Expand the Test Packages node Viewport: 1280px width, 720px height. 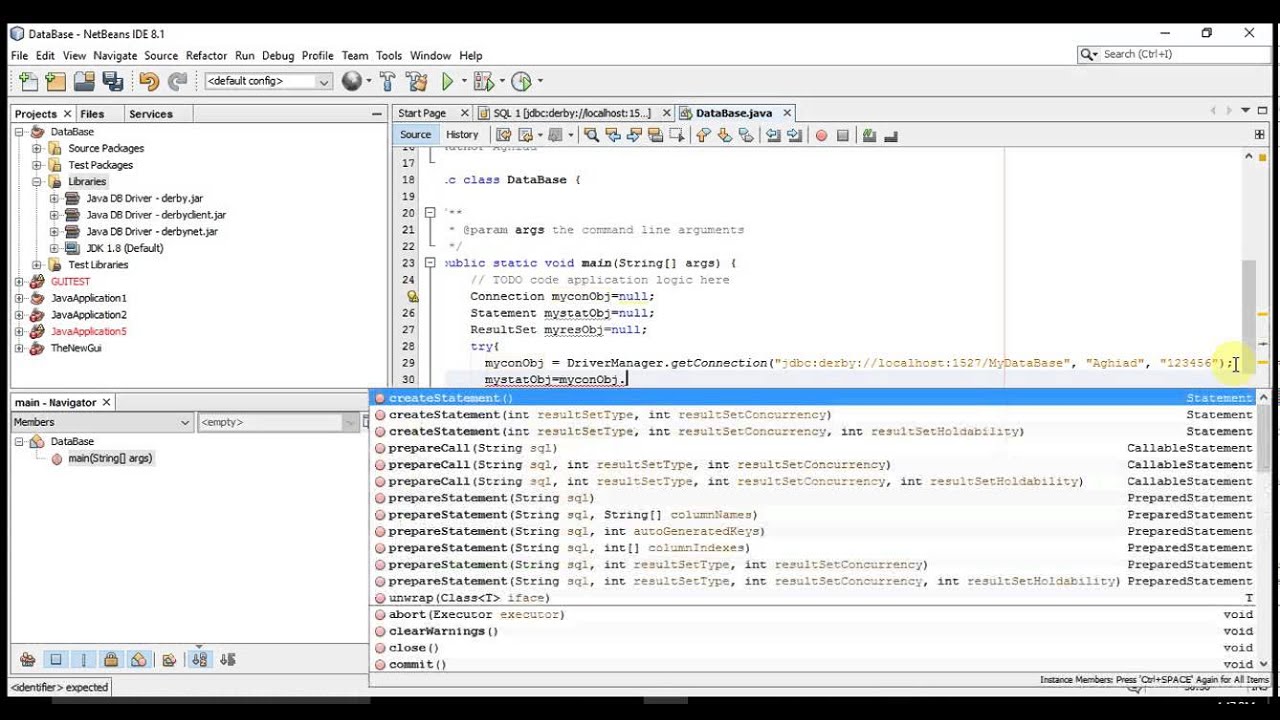click(37, 165)
